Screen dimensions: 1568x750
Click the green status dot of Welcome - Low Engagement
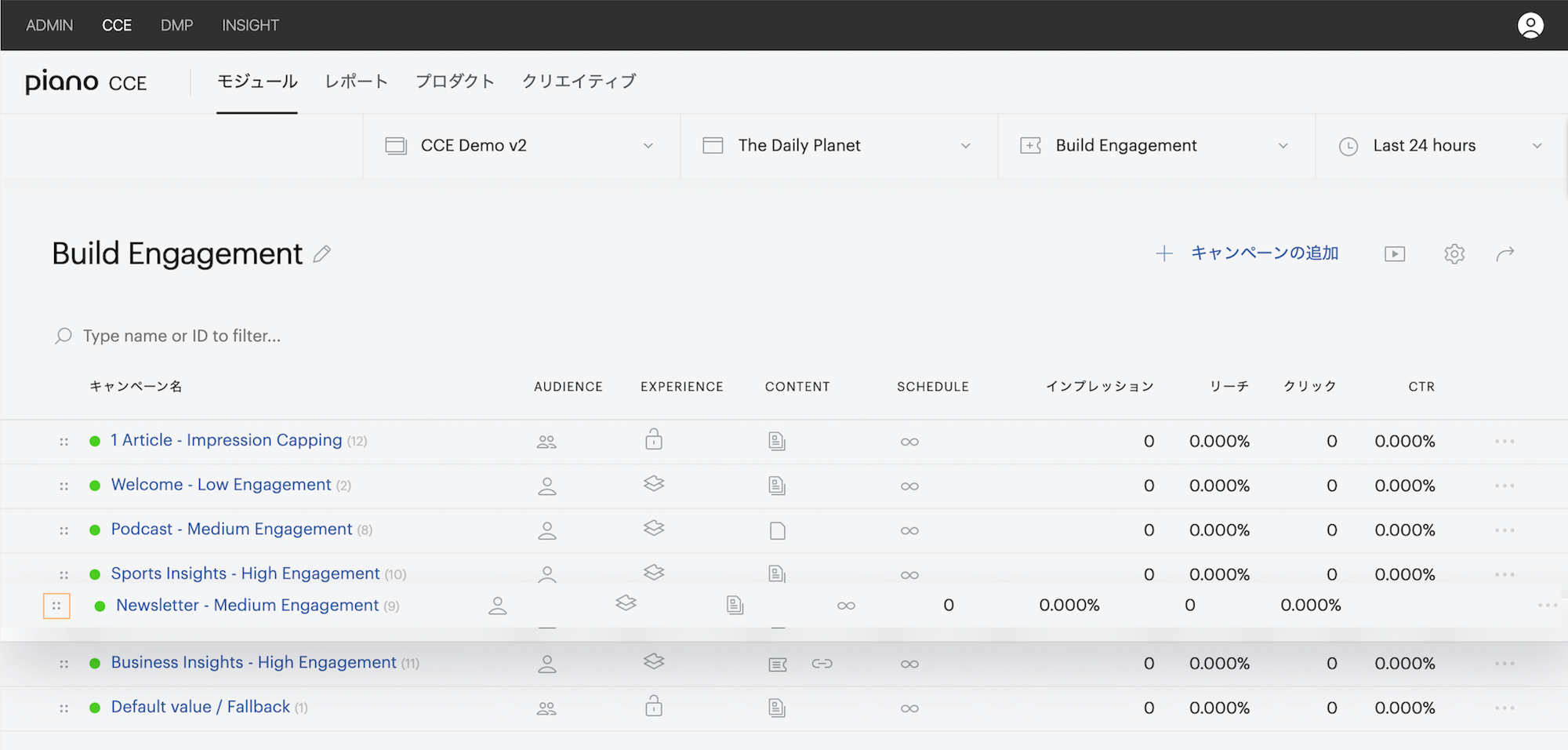point(95,486)
